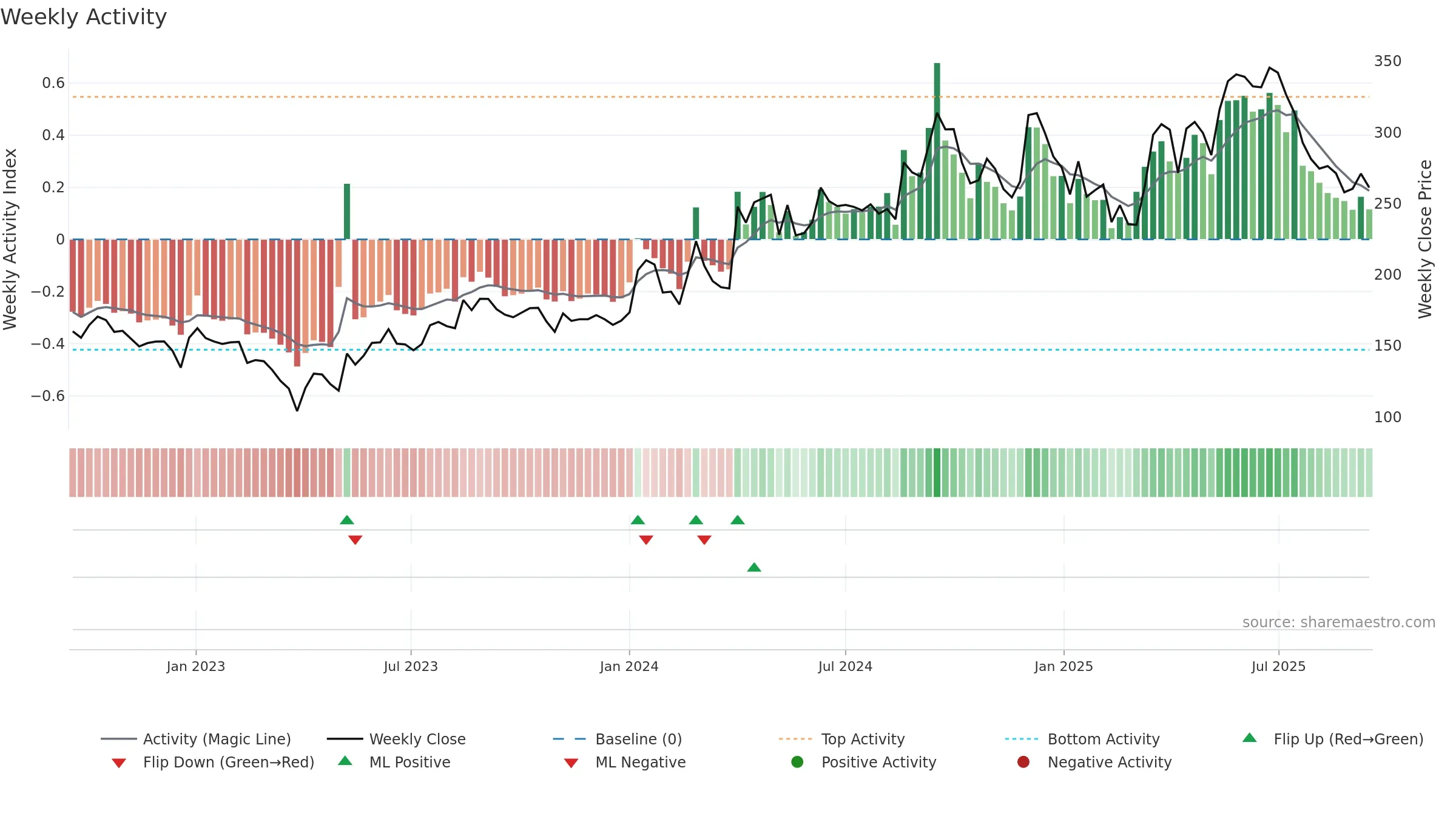
Task: Click the red triangle beside Flip Down legend
Action: click(x=119, y=763)
